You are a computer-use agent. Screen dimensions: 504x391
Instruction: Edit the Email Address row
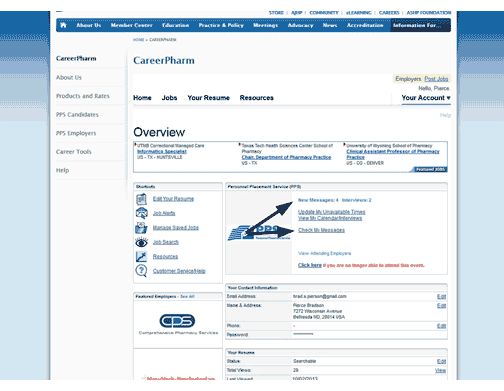[441, 297]
